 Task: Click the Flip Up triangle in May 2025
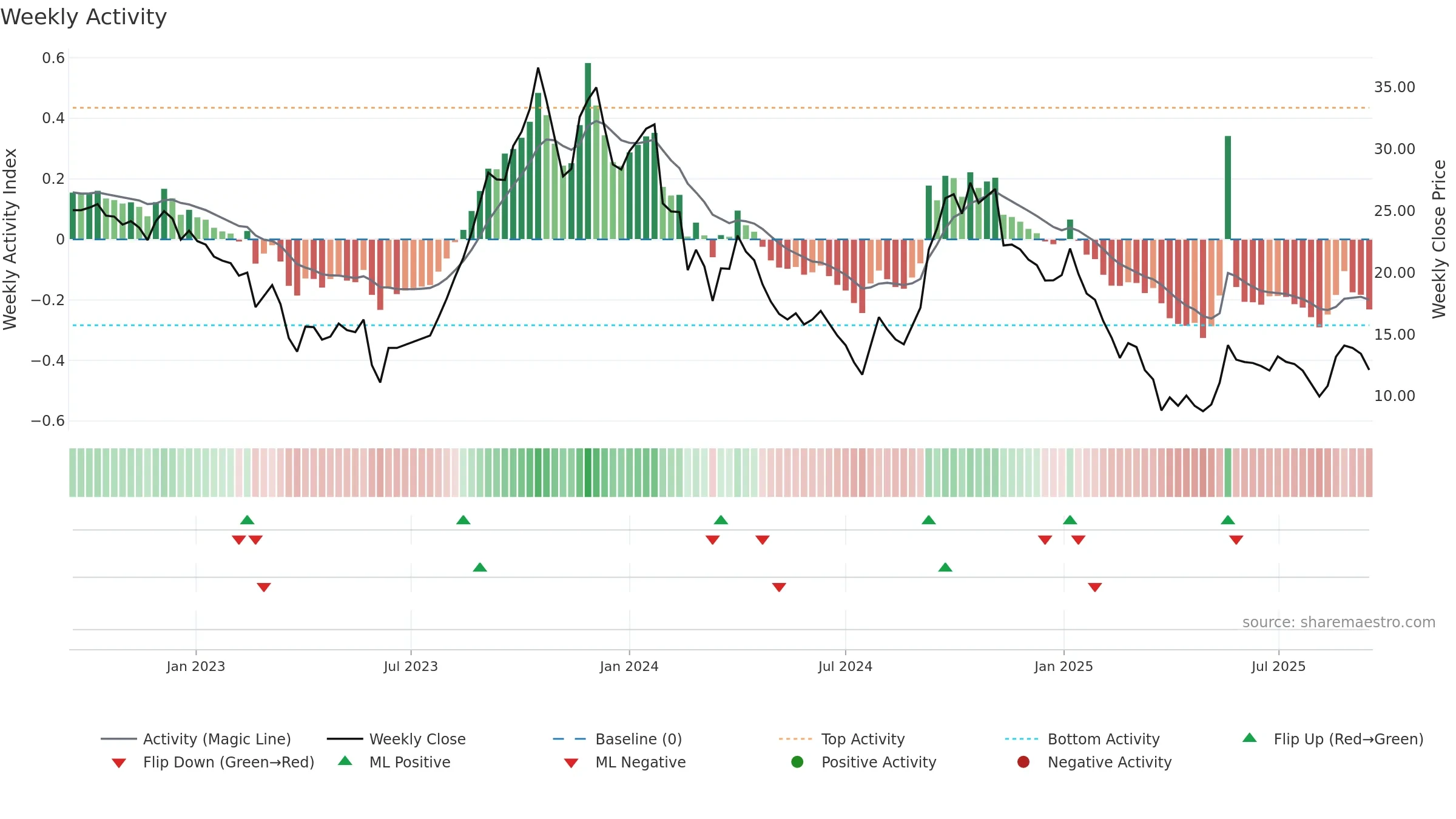point(1228,520)
